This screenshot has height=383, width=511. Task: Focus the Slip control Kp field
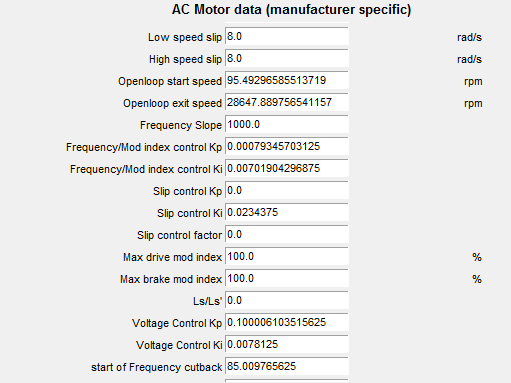(287, 190)
